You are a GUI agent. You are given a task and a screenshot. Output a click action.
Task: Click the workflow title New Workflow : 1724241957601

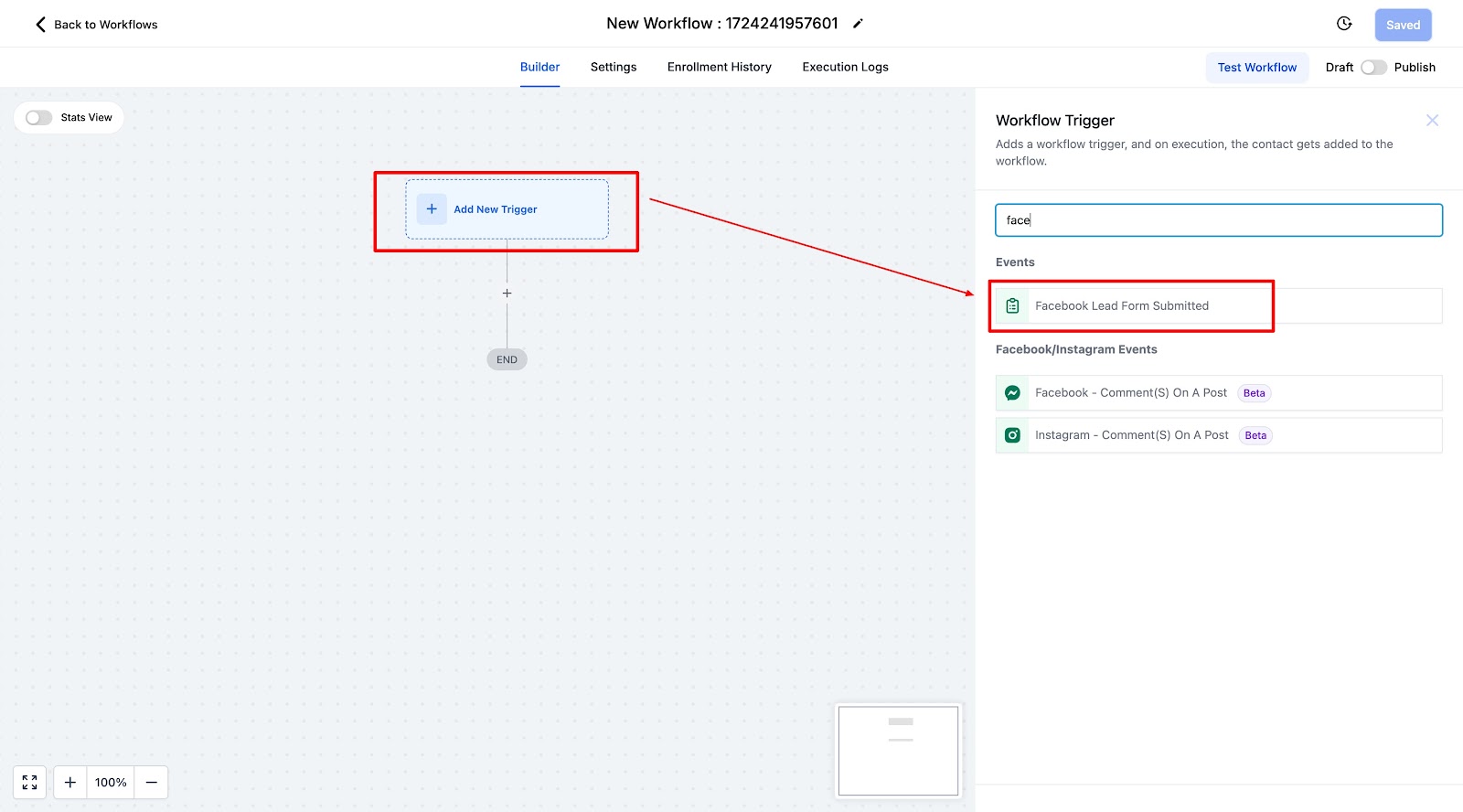(x=722, y=24)
